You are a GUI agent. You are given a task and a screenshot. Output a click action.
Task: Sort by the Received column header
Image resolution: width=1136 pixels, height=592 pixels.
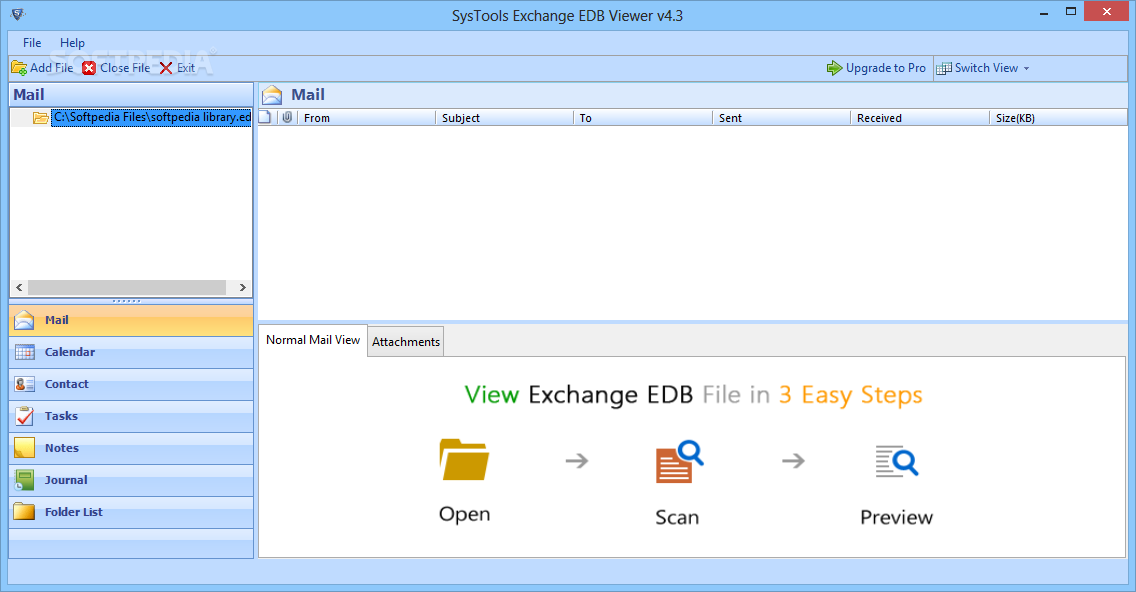click(x=920, y=117)
